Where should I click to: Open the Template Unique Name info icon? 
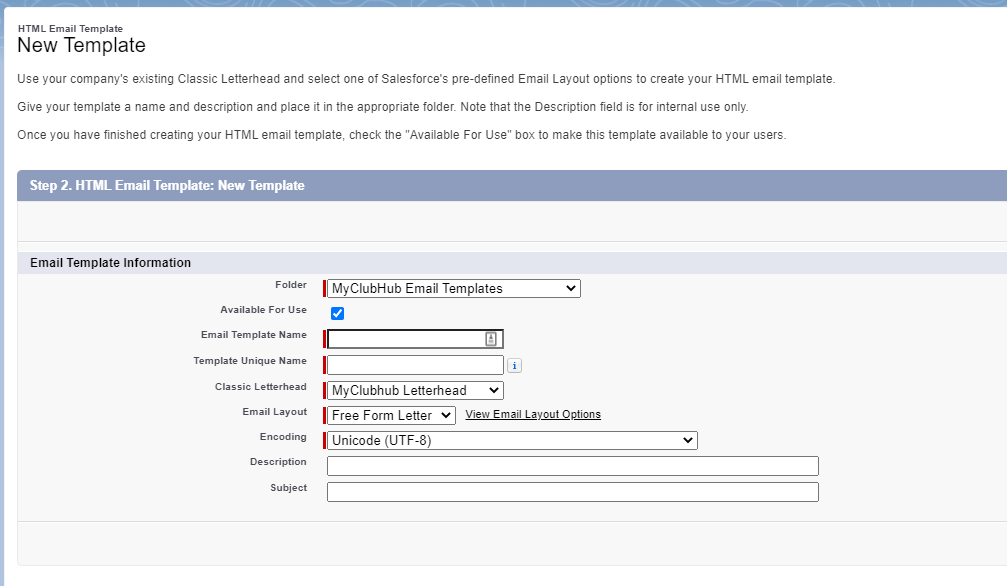tap(514, 365)
